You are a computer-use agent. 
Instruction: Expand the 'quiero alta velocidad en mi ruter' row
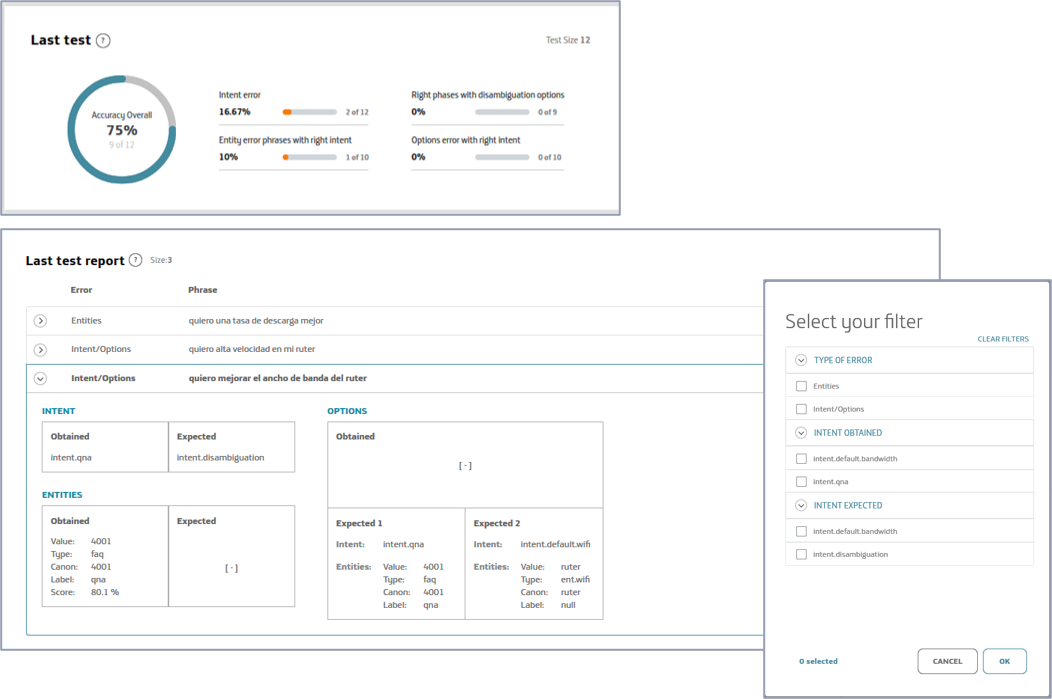(40, 350)
